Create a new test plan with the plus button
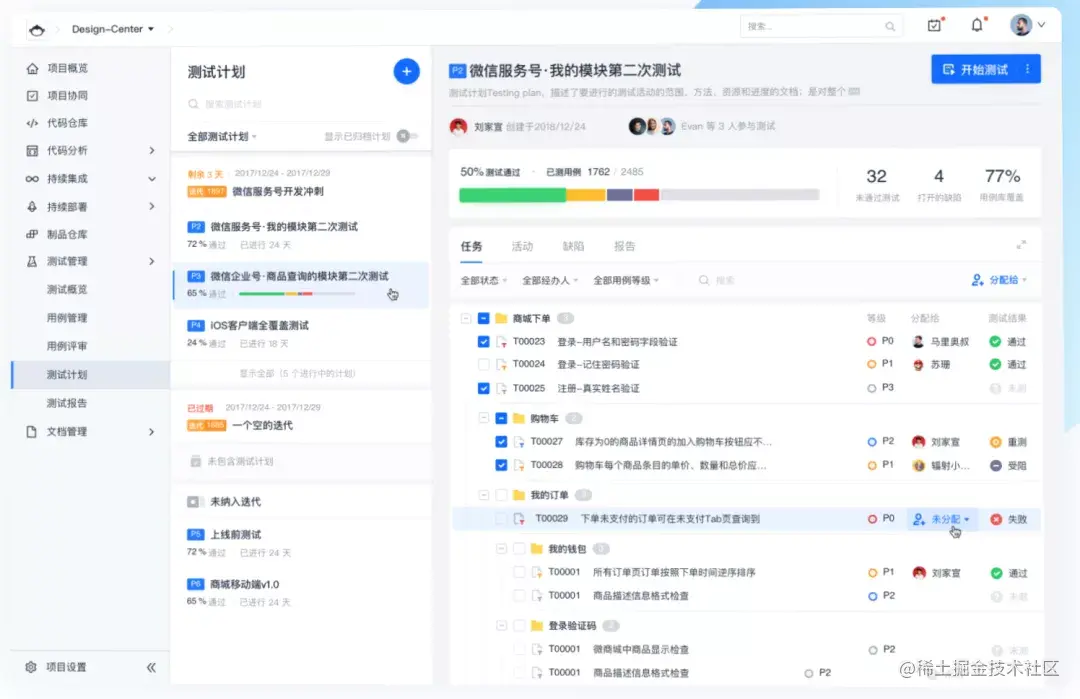Image resolution: width=1080 pixels, height=699 pixels. pos(406,71)
